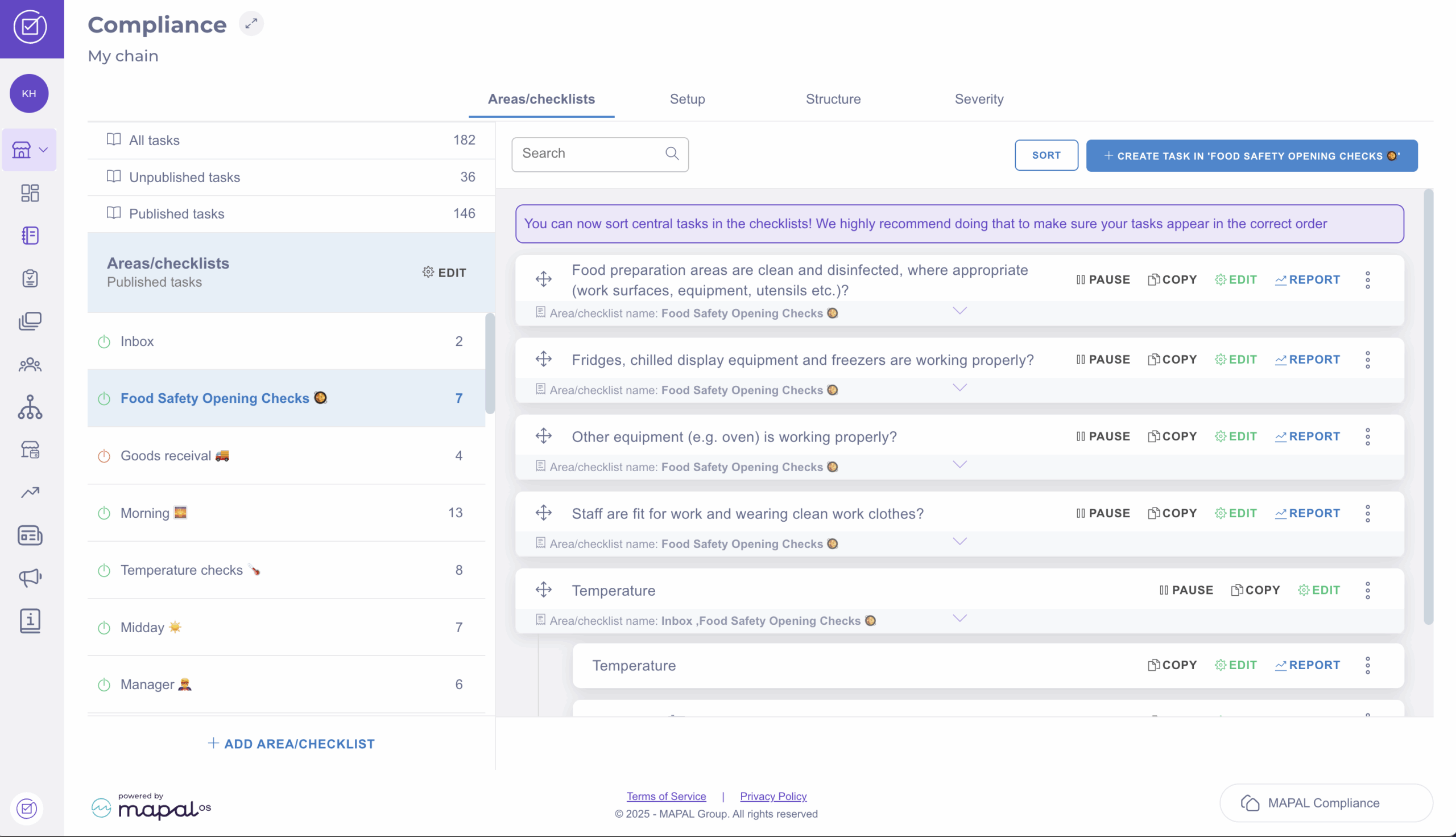
Task: Select the Areas/checklists tab
Action: pos(541,99)
